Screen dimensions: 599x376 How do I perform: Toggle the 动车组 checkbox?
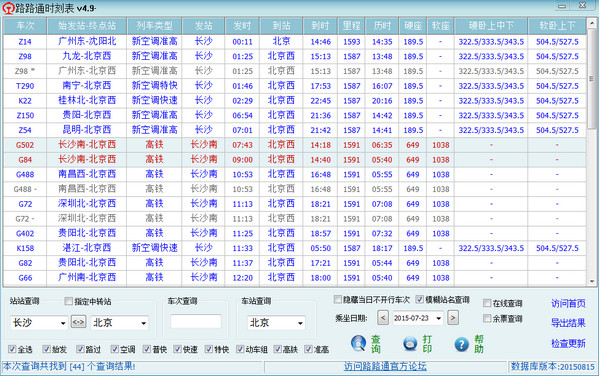[240, 349]
